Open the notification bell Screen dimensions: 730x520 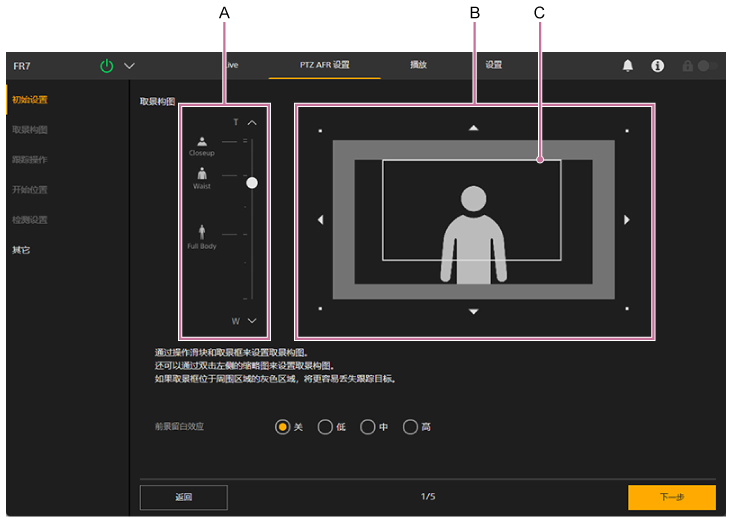[628, 66]
